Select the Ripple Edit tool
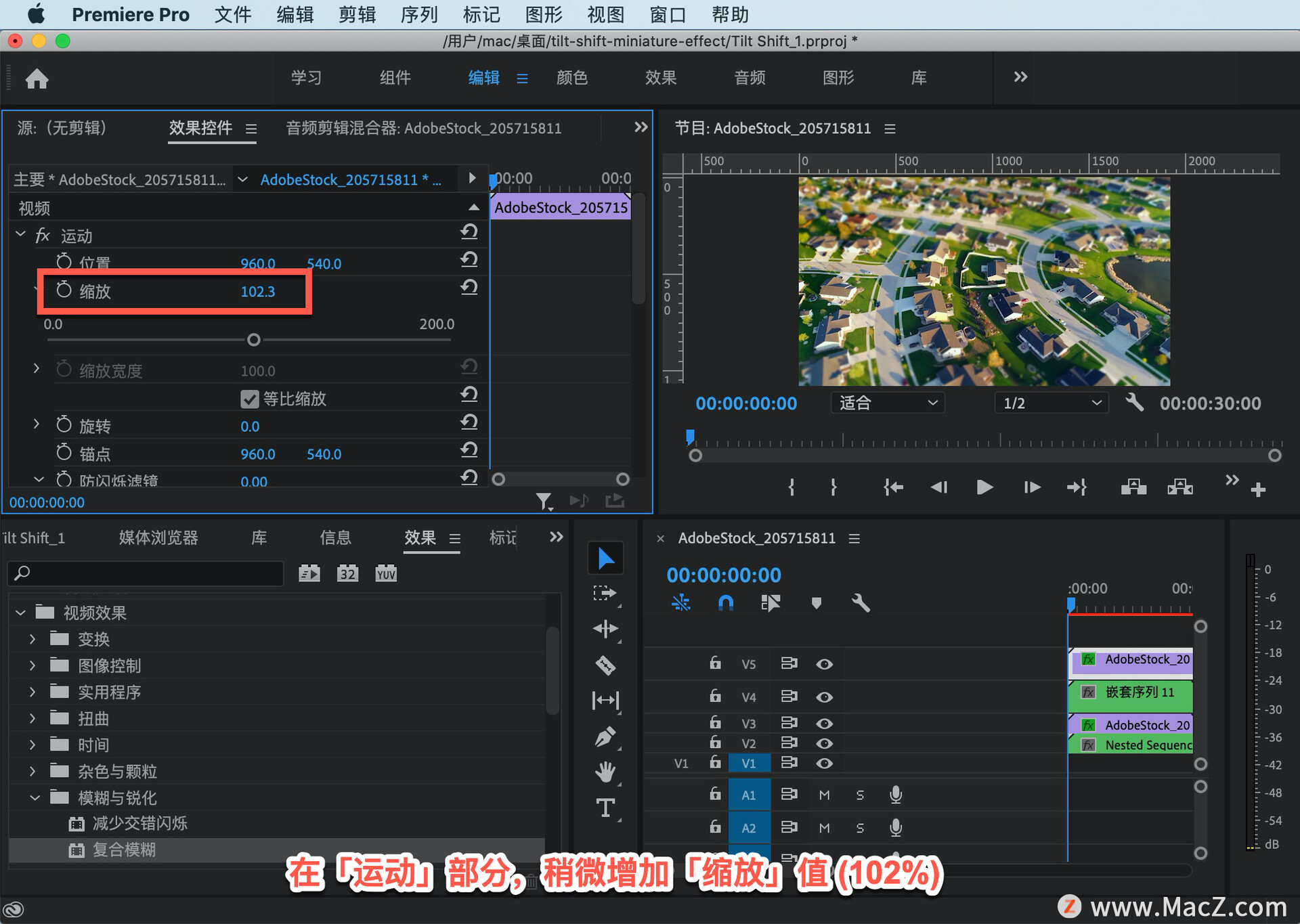Image resolution: width=1300 pixels, height=924 pixels. 605,629
